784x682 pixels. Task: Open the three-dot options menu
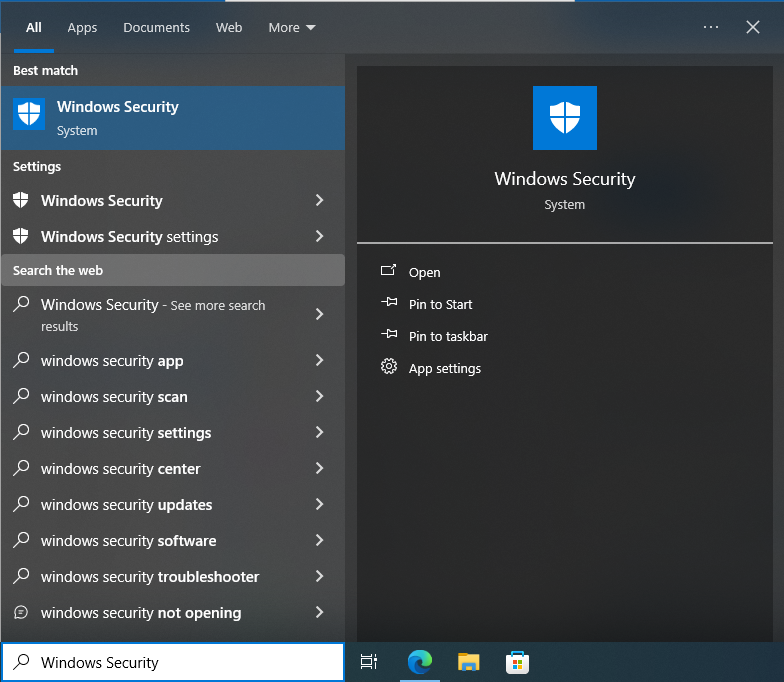click(x=710, y=27)
